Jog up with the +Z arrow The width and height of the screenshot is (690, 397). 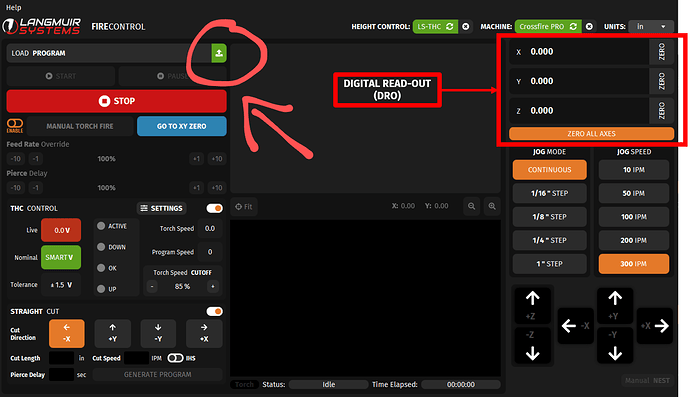coord(532,305)
